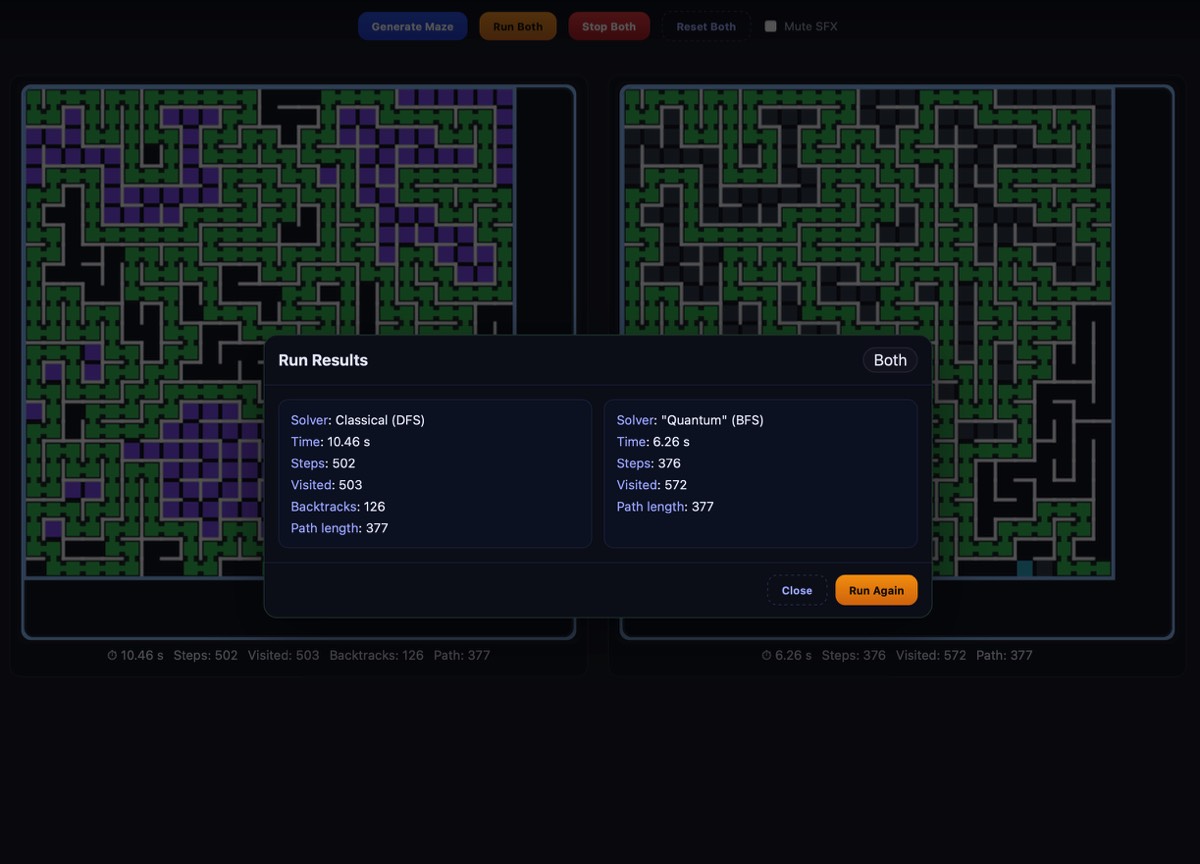The height and width of the screenshot is (864, 1200).
Task: Select the Classical (DFS) solver result card
Action: click(x=435, y=474)
